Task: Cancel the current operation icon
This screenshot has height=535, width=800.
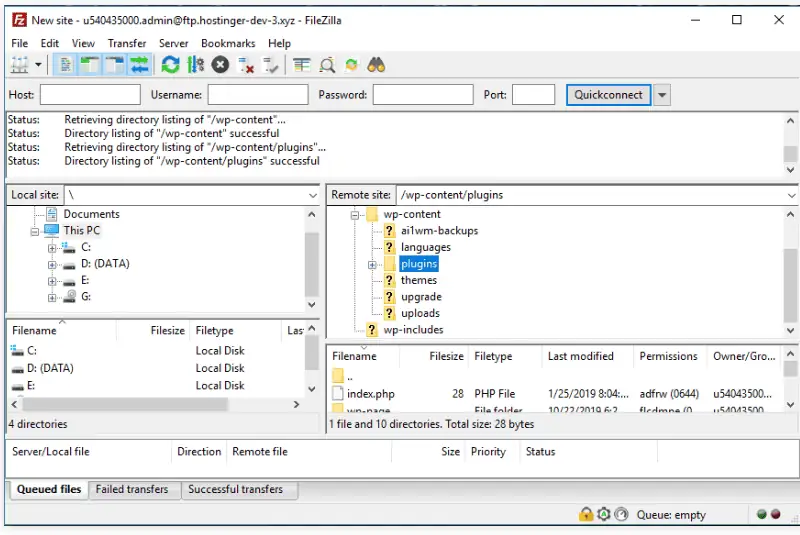Action: (220, 65)
